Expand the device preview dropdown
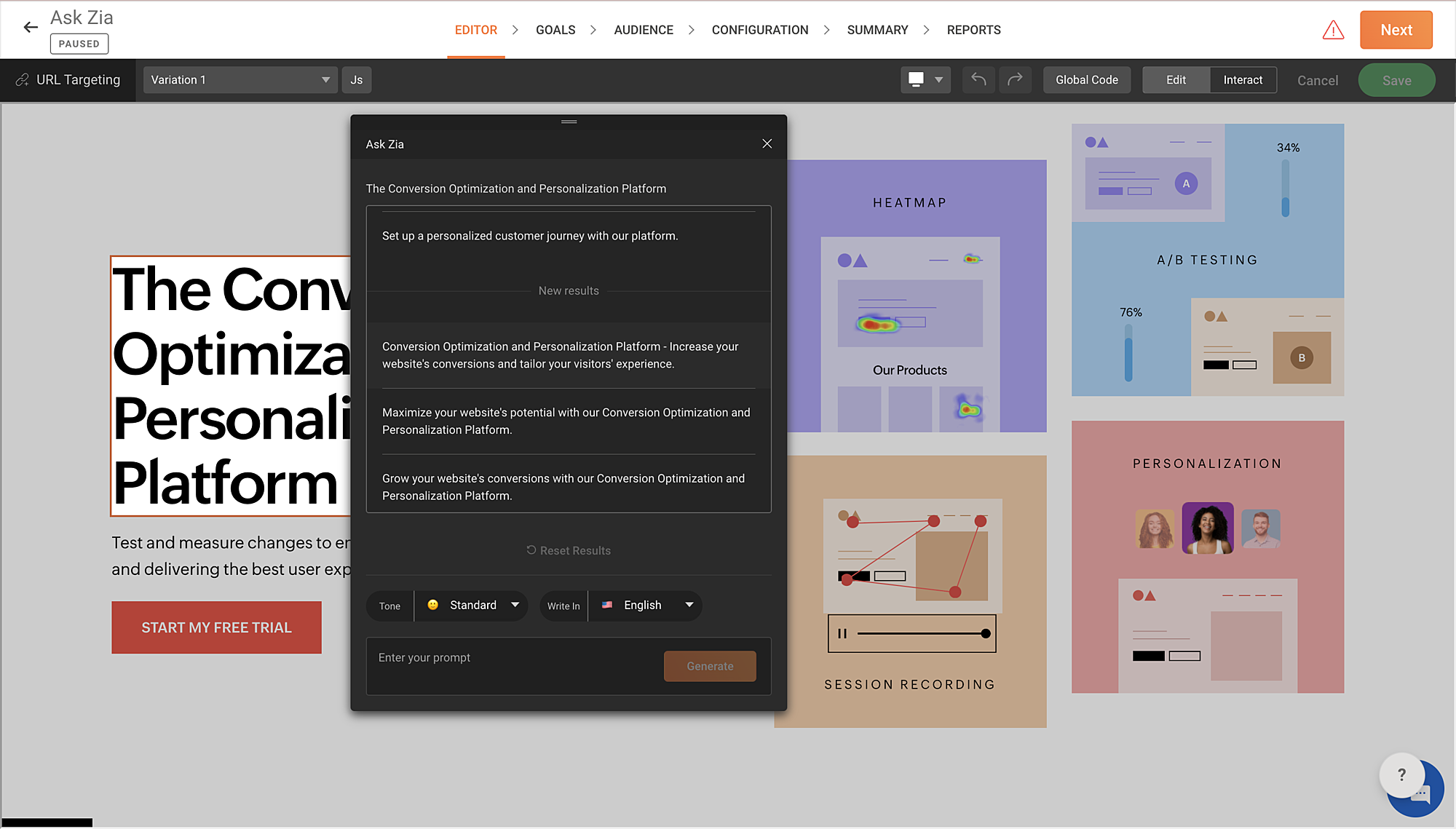 point(925,79)
